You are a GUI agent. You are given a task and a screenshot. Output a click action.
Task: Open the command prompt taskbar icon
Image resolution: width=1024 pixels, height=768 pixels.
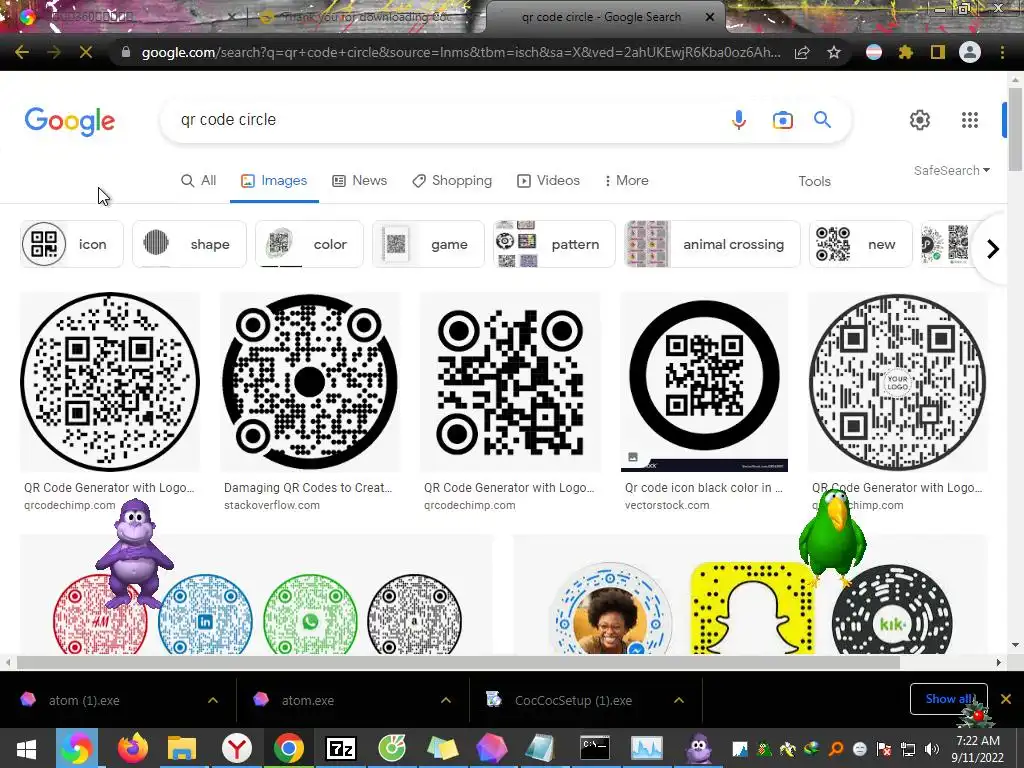pyautogui.click(x=595, y=748)
